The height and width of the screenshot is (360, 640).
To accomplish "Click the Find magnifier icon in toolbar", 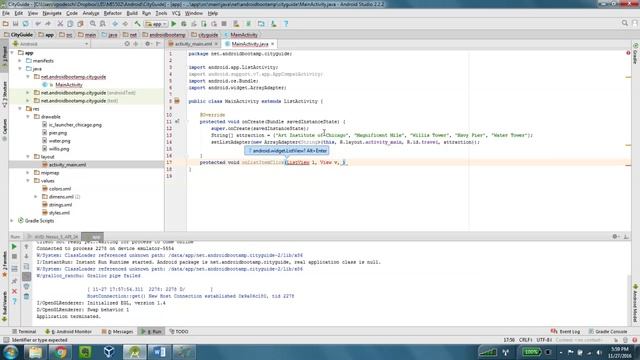I will 93,24.
